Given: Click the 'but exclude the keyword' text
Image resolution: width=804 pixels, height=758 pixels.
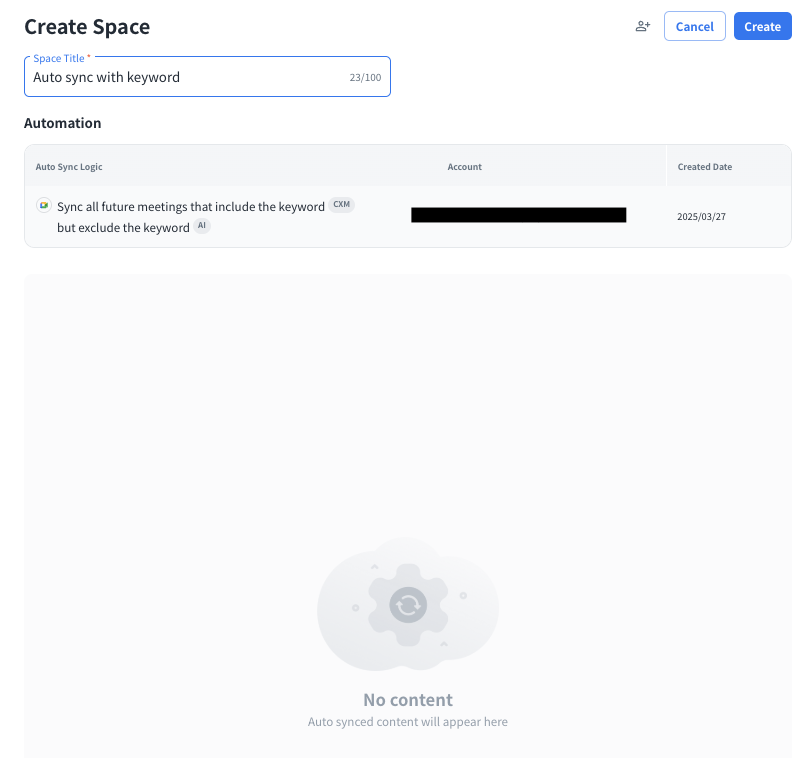Looking at the screenshot, I should [123, 228].
